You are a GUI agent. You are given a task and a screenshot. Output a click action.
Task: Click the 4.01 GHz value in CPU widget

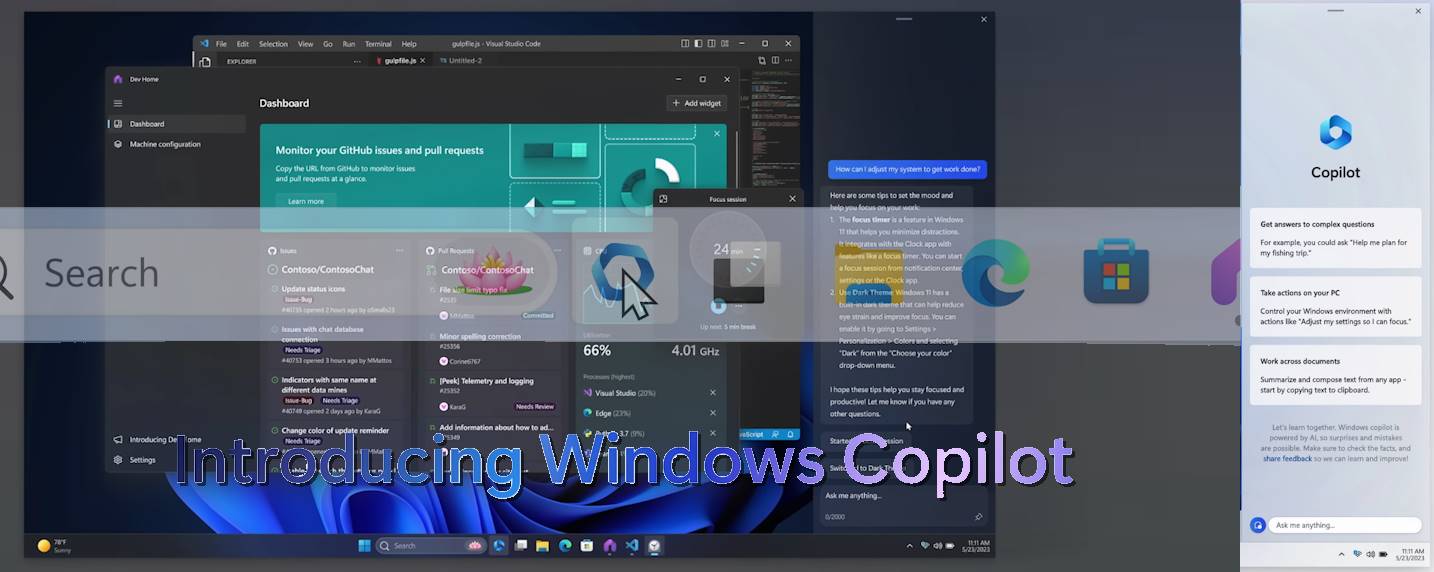(696, 351)
